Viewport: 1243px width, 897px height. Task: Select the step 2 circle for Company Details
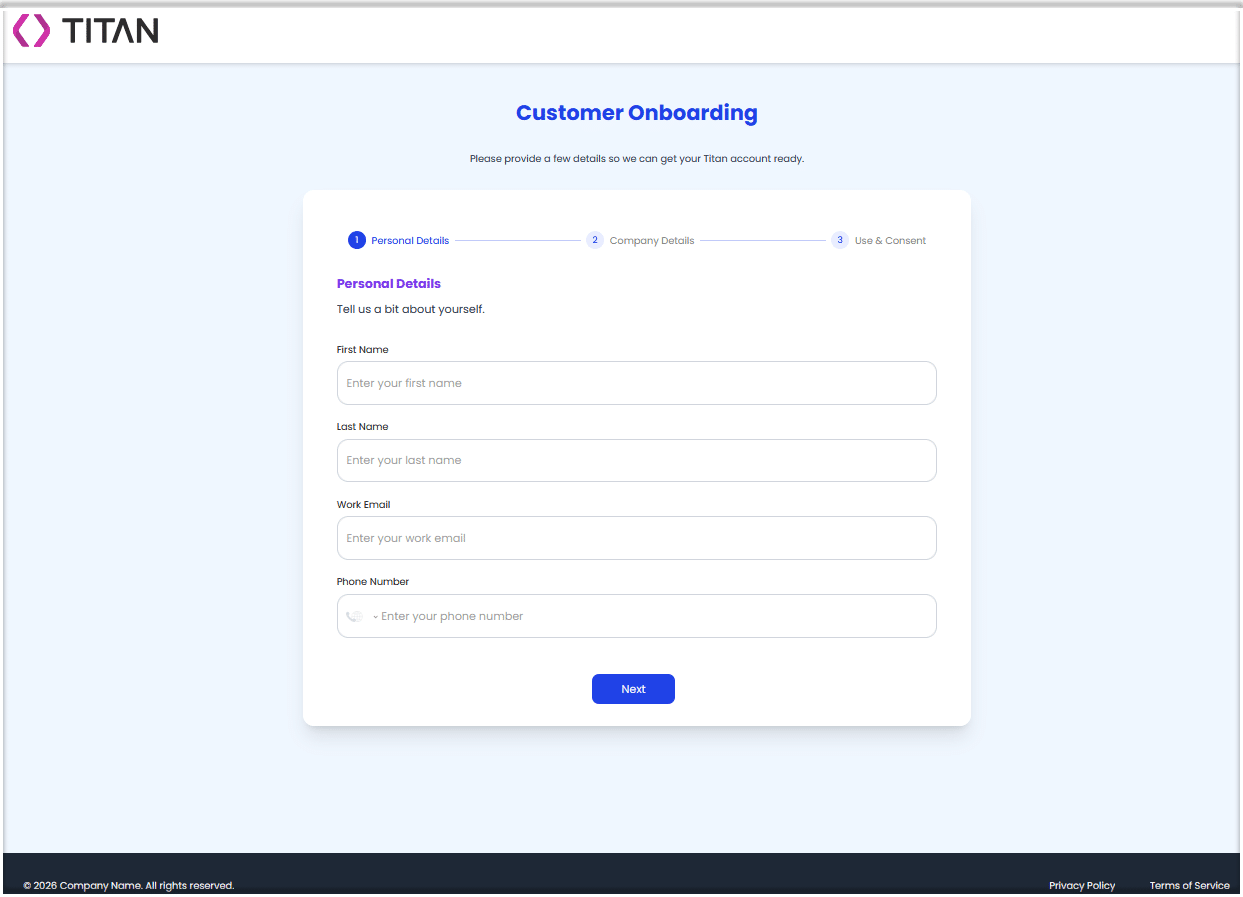tap(595, 240)
